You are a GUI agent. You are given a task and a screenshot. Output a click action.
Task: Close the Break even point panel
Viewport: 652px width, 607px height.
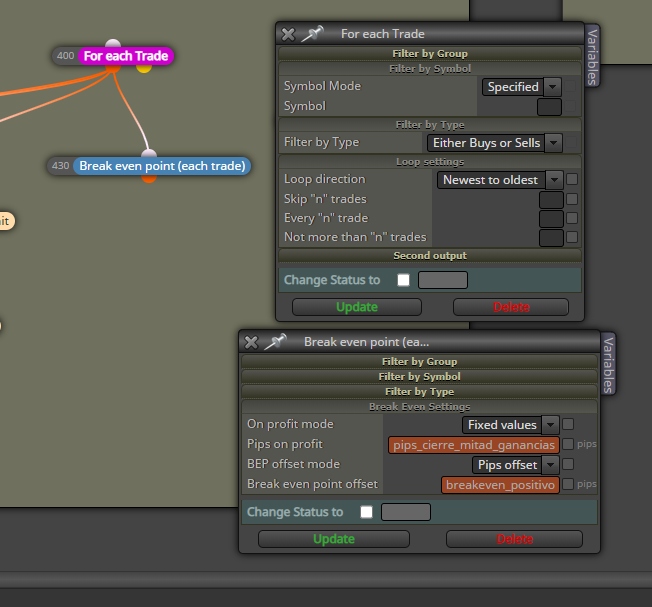pyautogui.click(x=251, y=342)
